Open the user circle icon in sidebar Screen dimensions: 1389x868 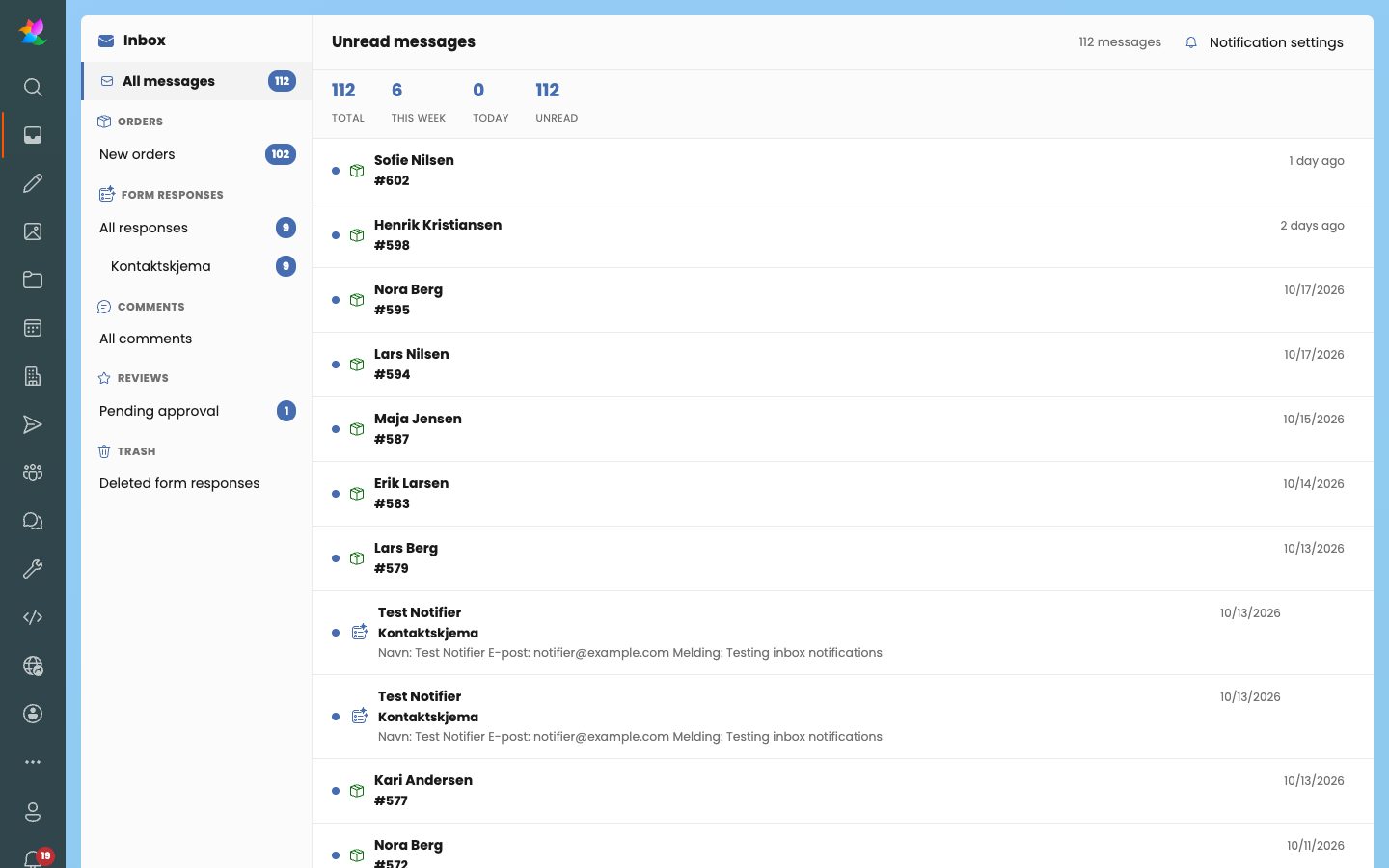coord(33,714)
